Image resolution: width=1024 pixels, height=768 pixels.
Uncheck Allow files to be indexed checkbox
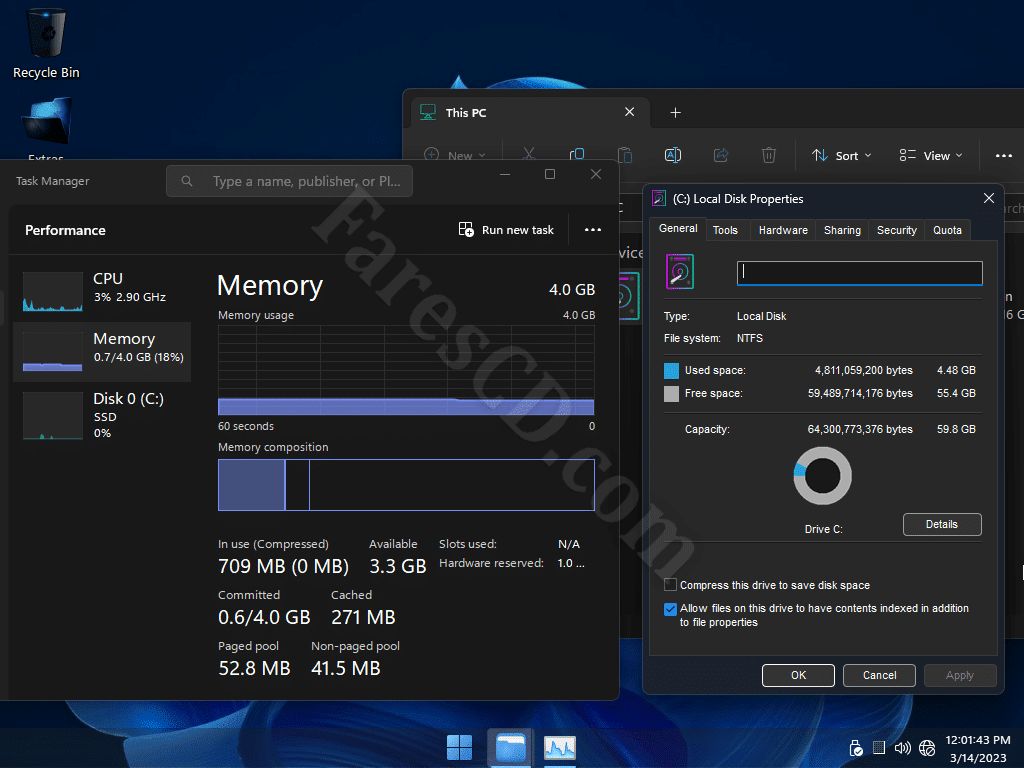tap(670, 609)
